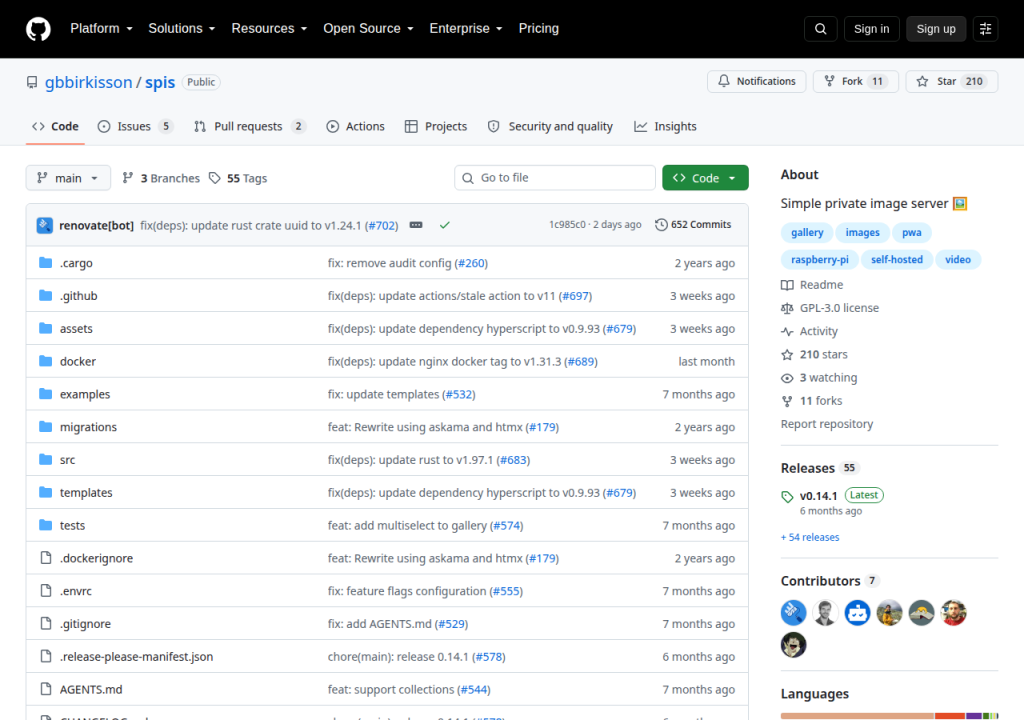Expand the Resources menu
Viewport: 1024px width, 720px height.
tap(269, 29)
